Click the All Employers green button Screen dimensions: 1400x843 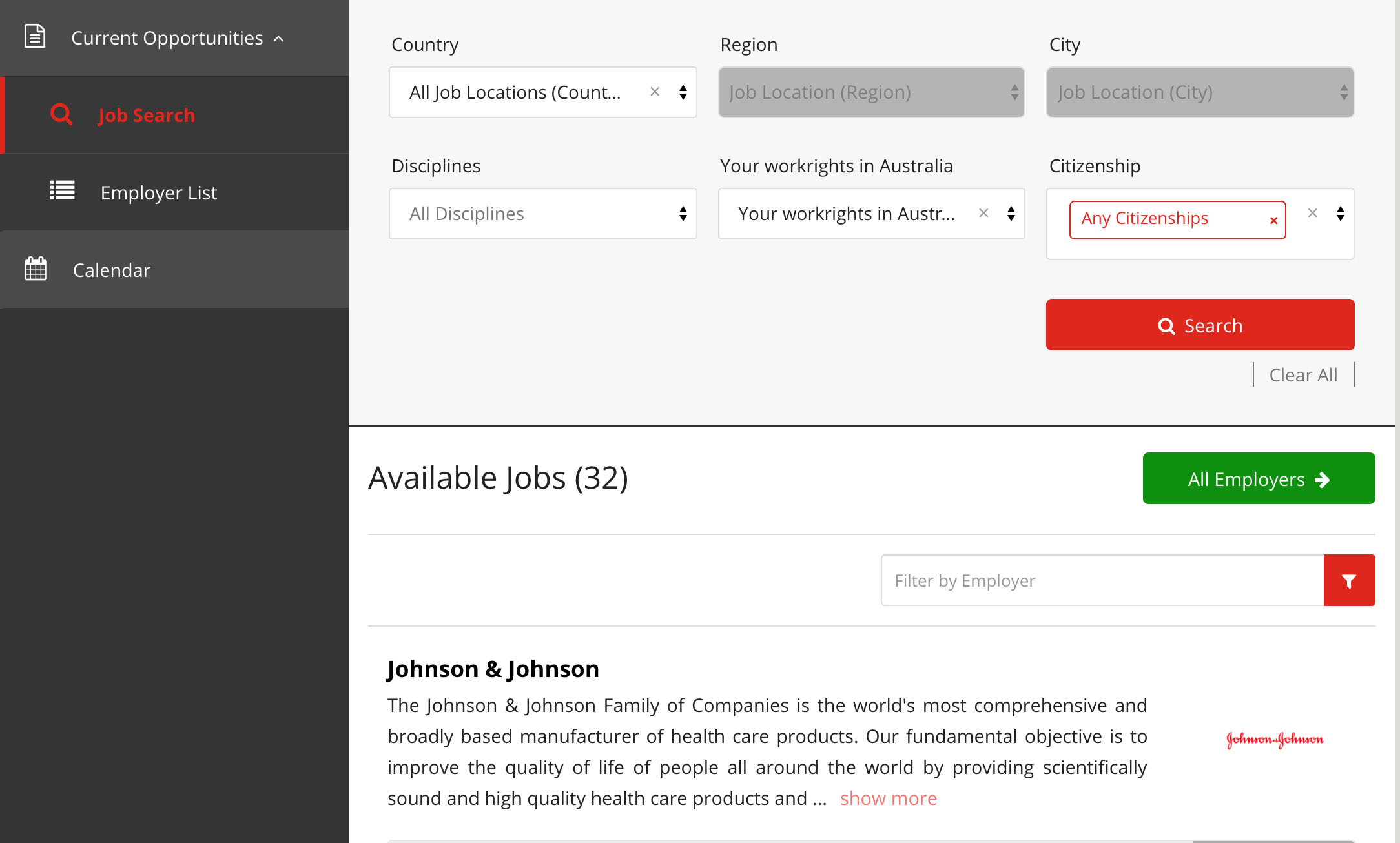click(x=1259, y=478)
